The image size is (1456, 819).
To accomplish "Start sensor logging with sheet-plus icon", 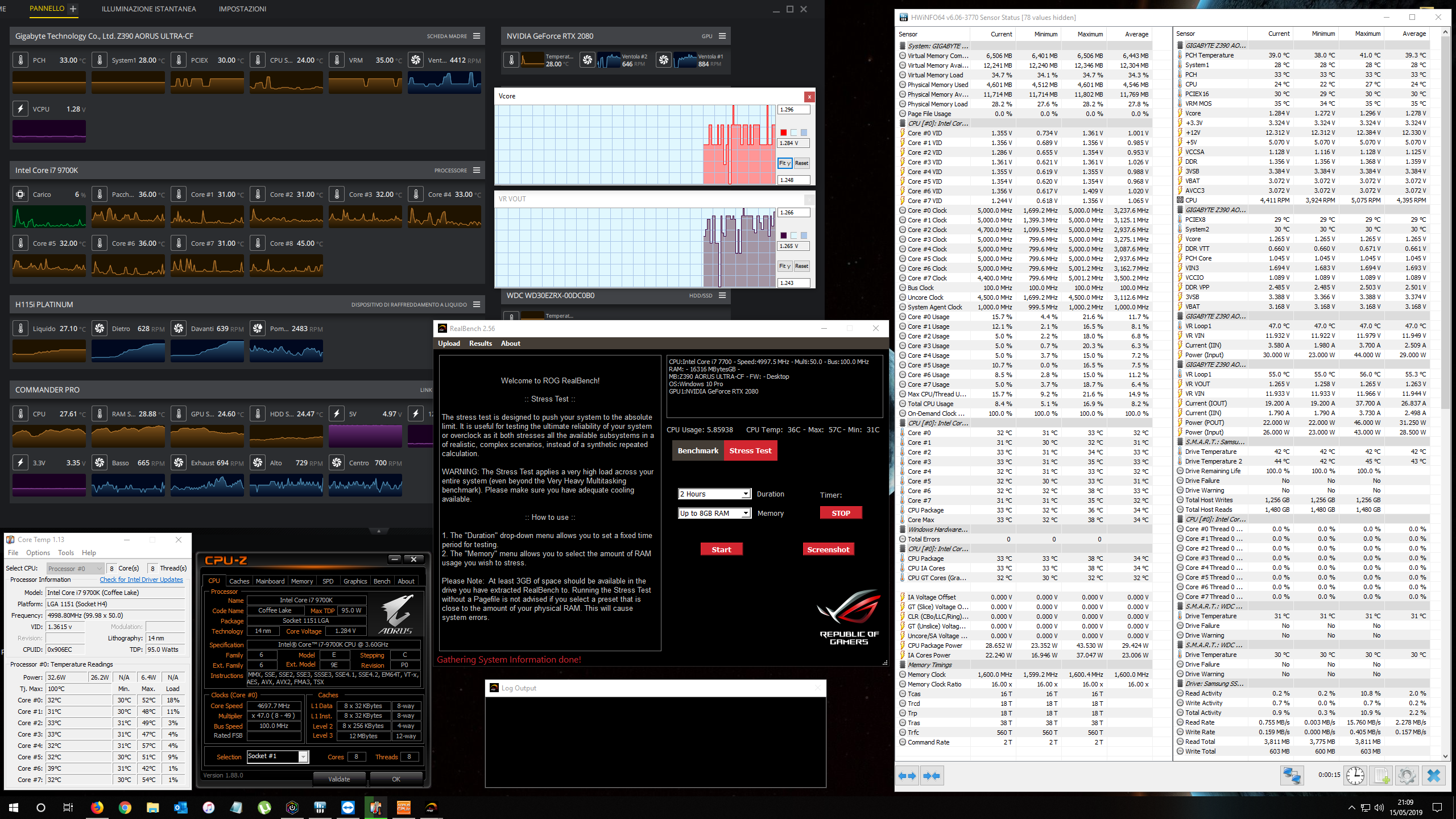I will click(x=1380, y=776).
